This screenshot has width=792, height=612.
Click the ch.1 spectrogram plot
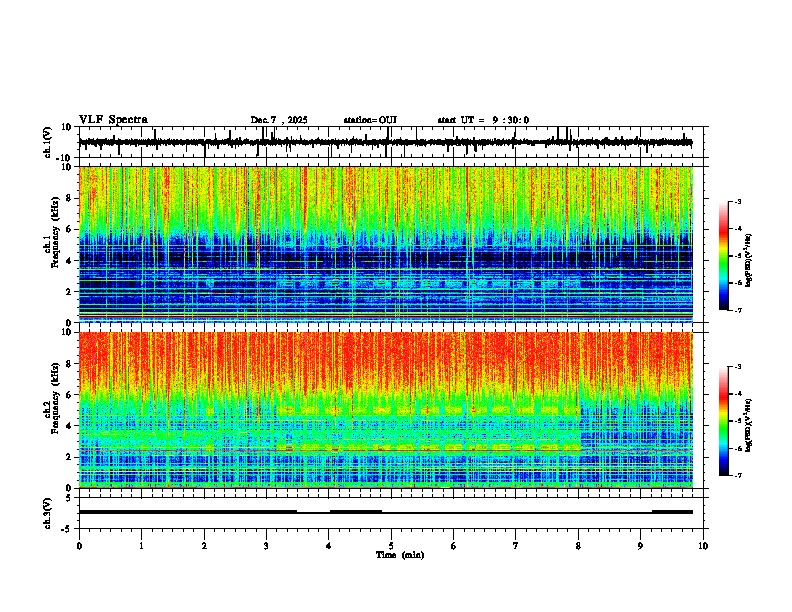click(x=385, y=244)
